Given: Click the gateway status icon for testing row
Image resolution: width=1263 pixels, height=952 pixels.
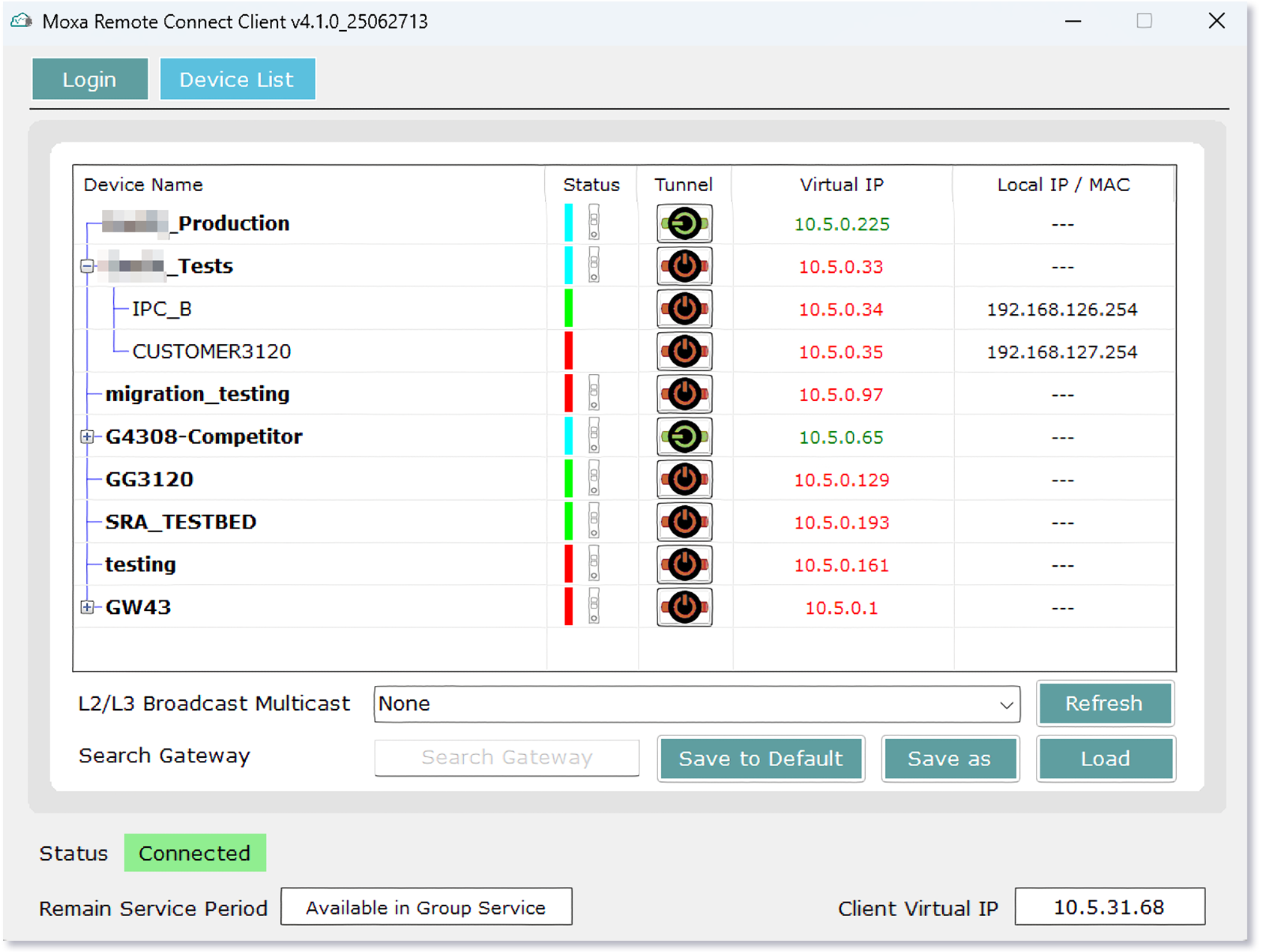Looking at the screenshot, I should tap(594, 564).
